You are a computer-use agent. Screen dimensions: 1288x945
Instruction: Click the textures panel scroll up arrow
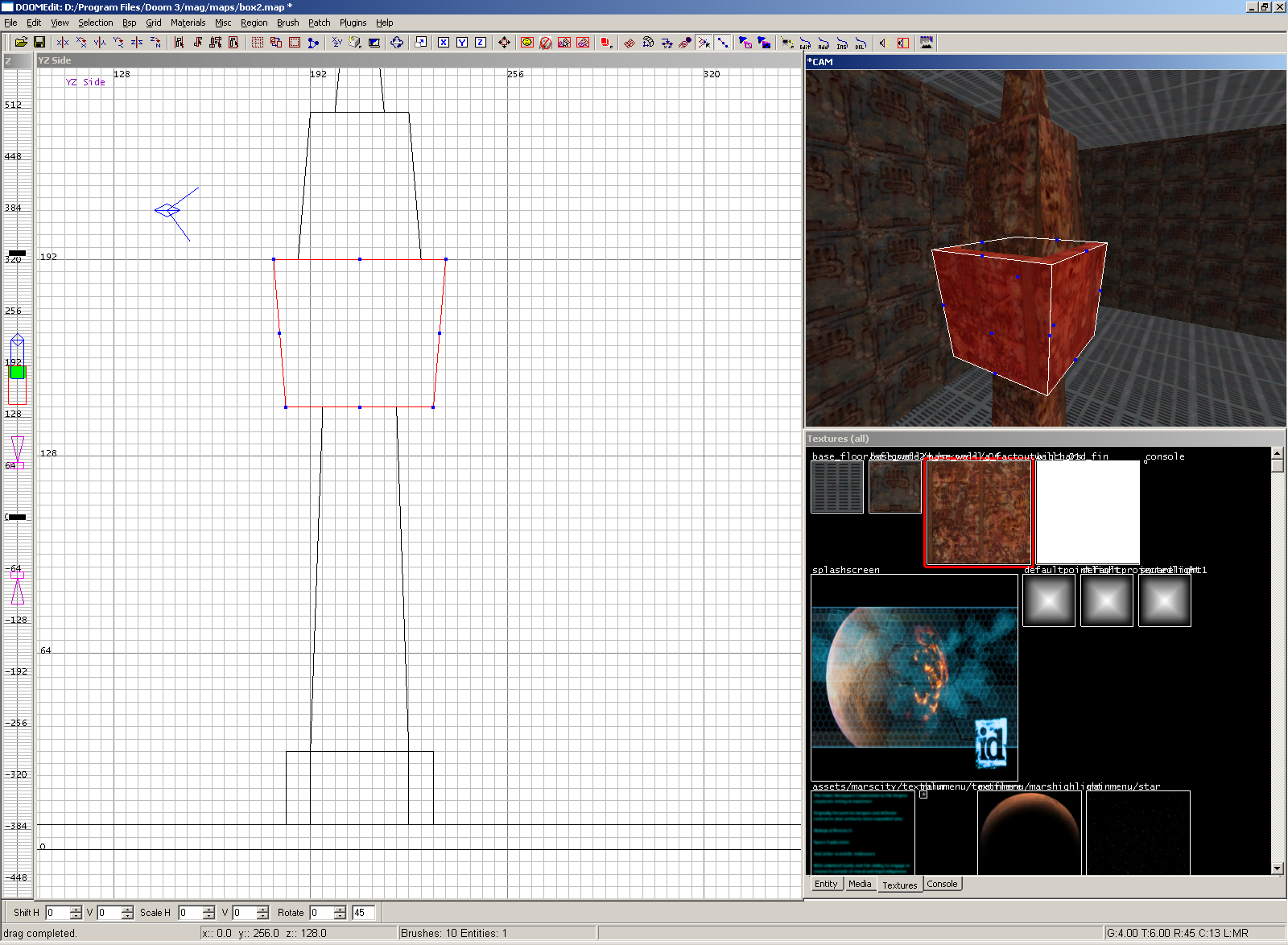click(1278, 453)
